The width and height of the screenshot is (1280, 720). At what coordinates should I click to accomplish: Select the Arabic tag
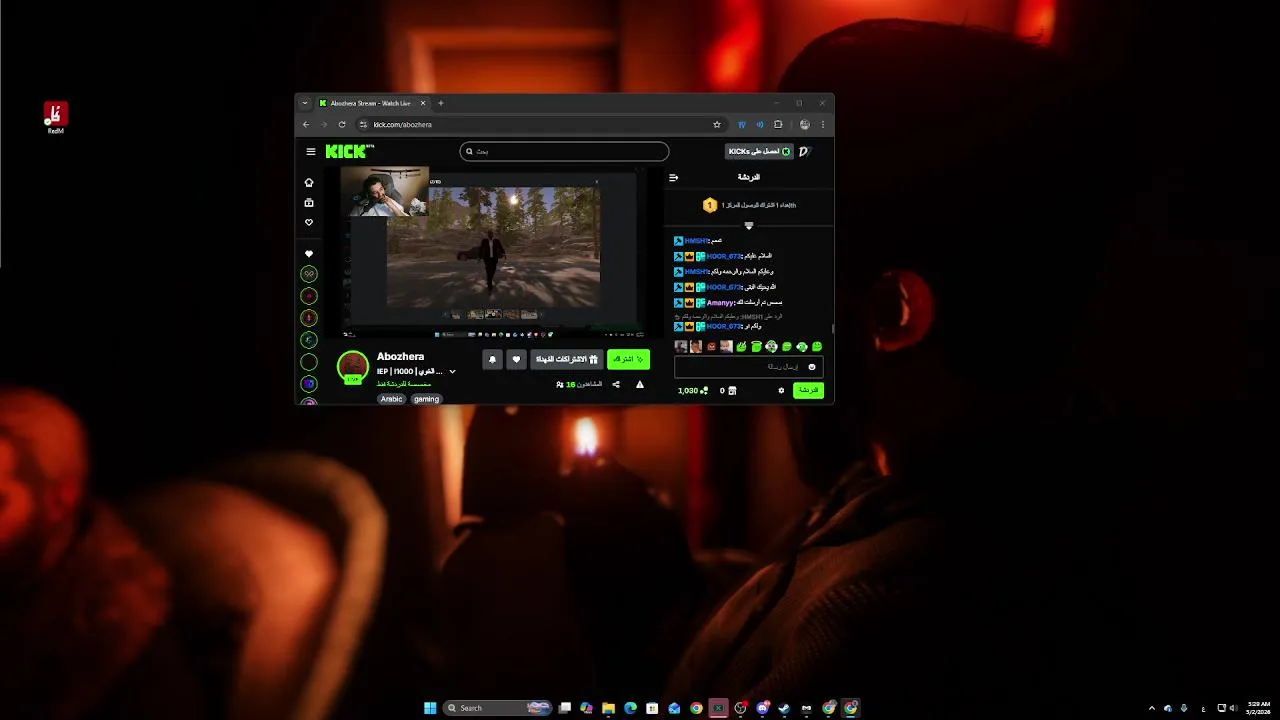(392, 399)
